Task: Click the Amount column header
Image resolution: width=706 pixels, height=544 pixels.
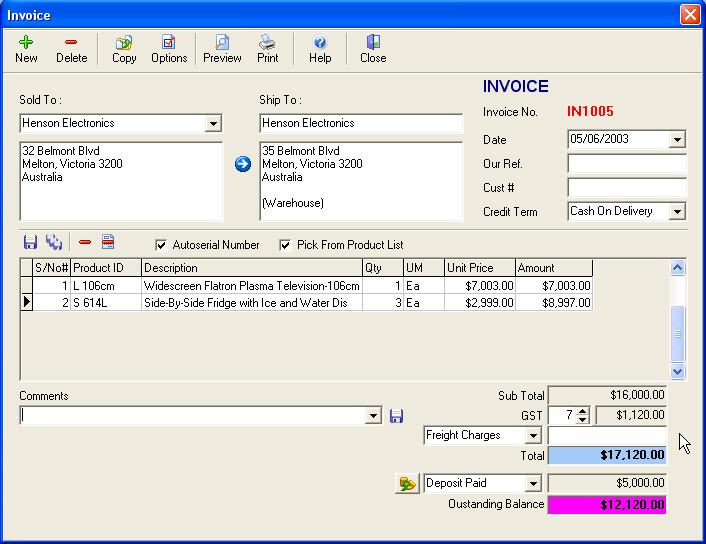Action: [554, 268]
